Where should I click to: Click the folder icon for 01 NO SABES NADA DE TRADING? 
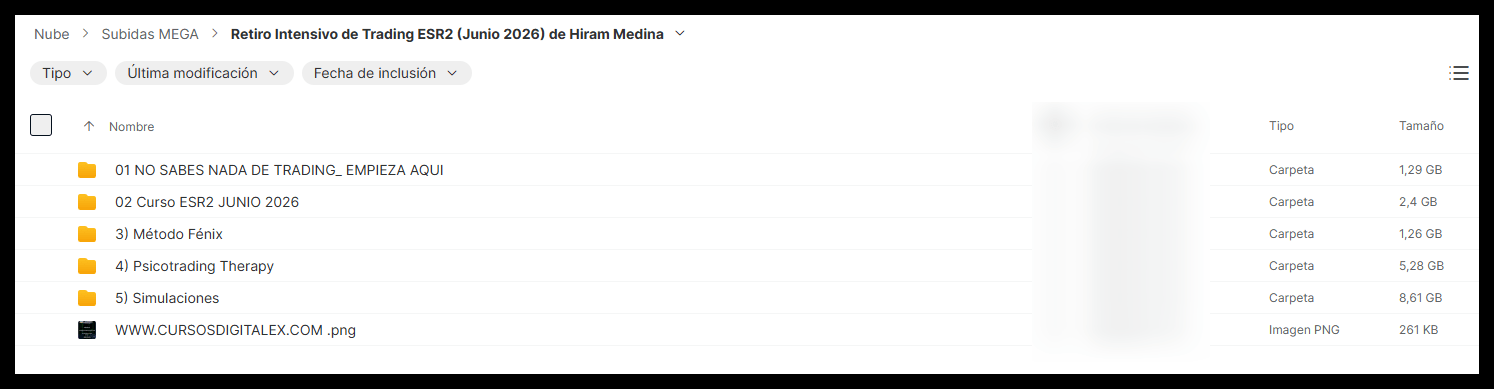(87, 170)
